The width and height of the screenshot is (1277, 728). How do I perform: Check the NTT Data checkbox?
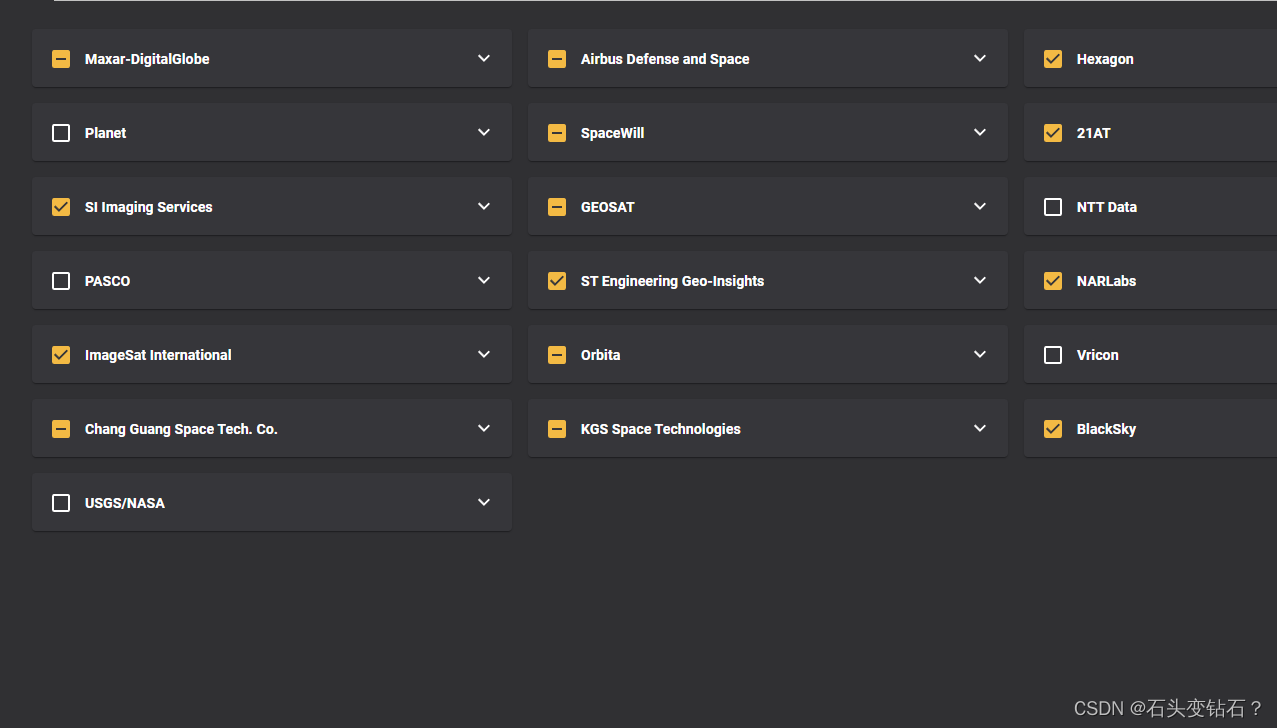1053,207
